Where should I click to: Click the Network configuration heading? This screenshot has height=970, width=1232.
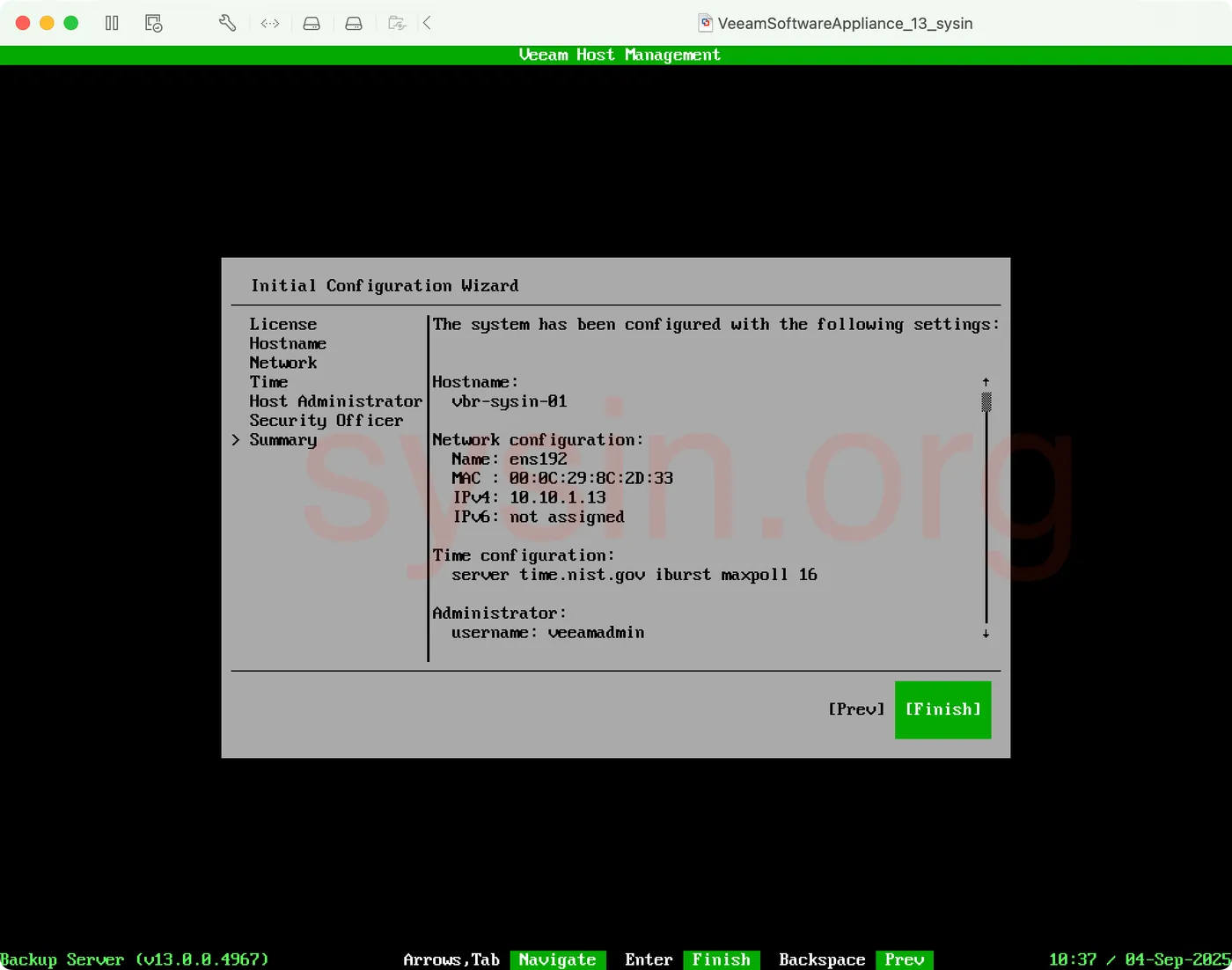click(x=538, y=440)
